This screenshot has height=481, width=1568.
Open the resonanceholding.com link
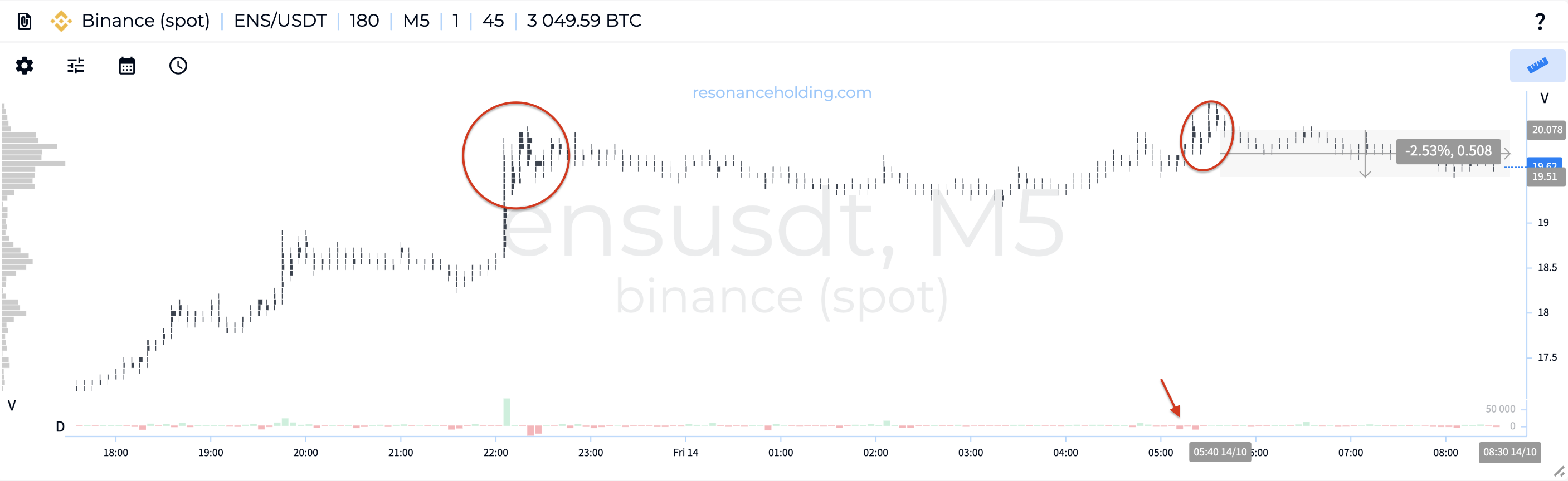pos(782,92)
